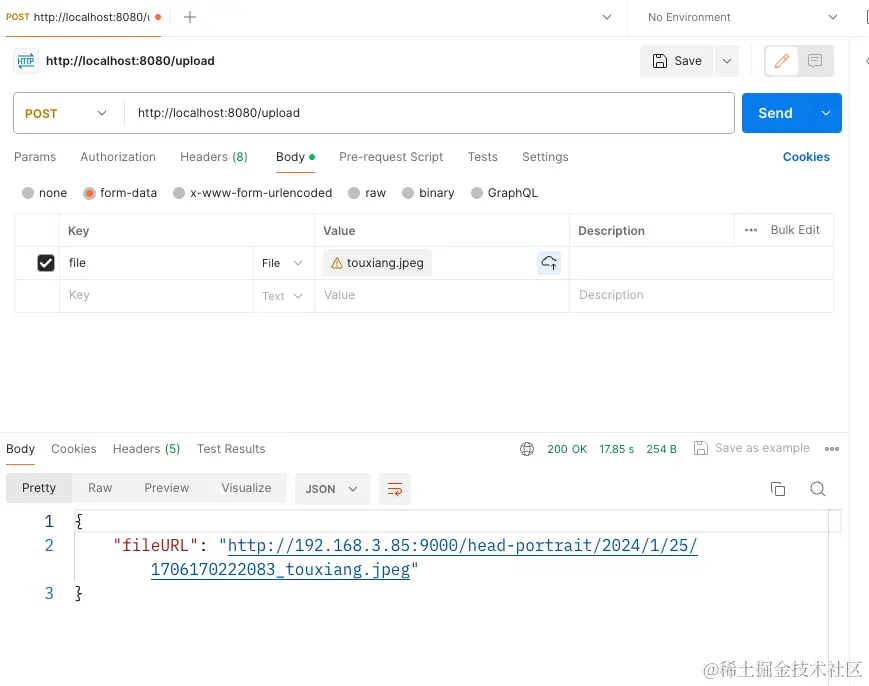Copy the response body with copy icon
The width and height of the screenshot is (869, 686).
(778, 489)
